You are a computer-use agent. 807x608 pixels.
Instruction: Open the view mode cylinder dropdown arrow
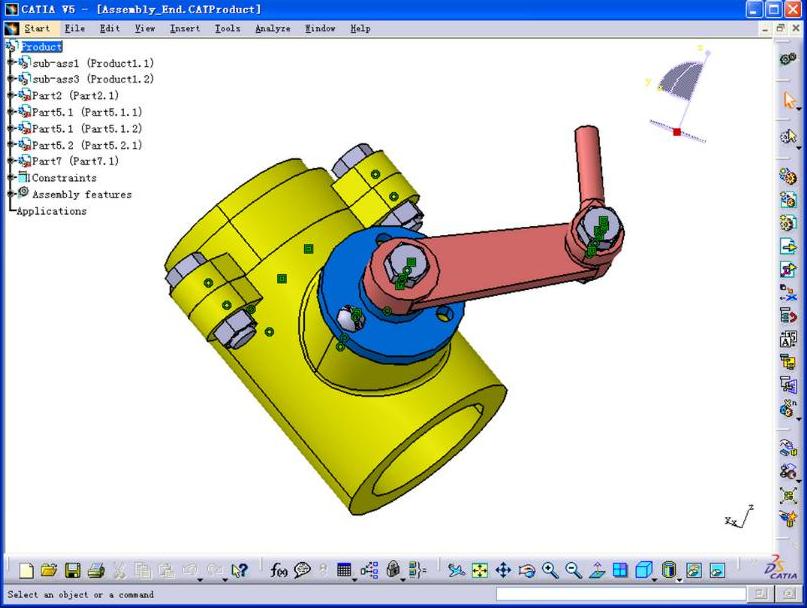tap(679, 580)
